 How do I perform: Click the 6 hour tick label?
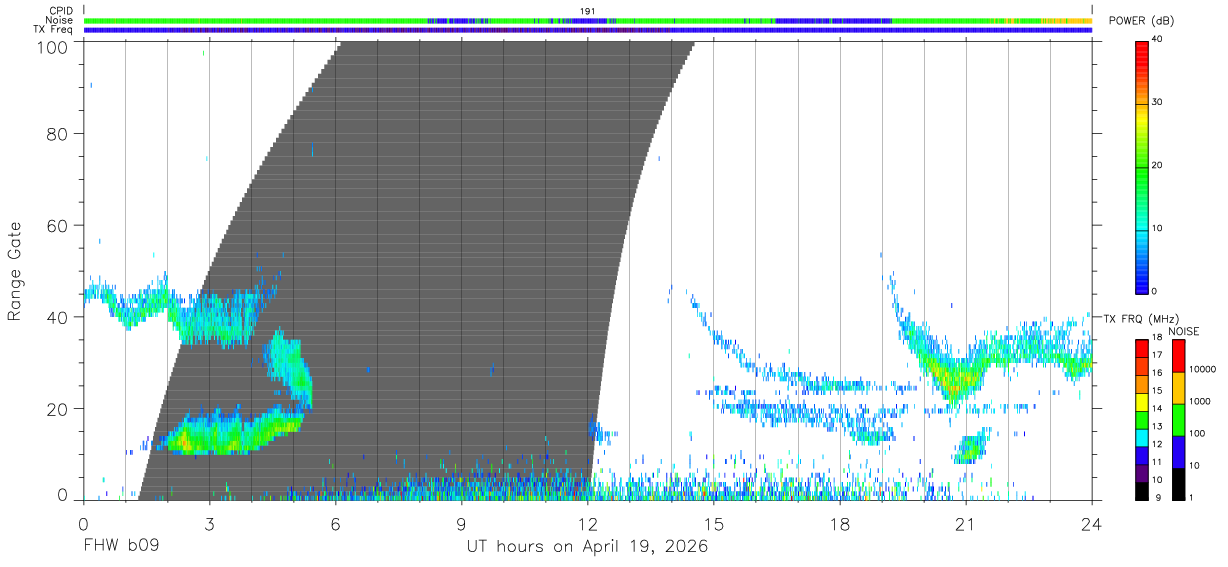pyautogui.click(x=335, y=523)
